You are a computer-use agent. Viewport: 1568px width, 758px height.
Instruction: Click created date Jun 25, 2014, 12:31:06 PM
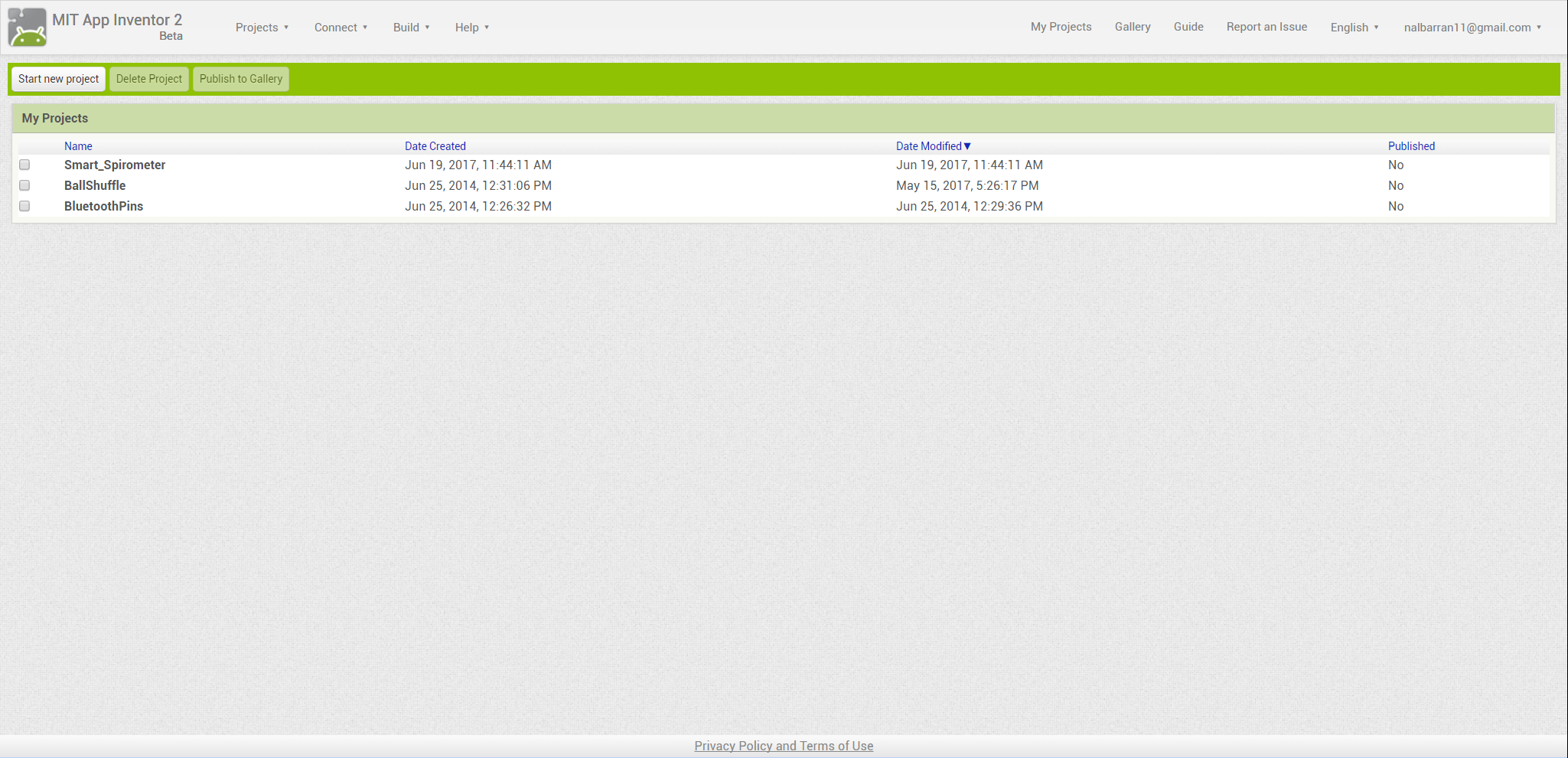pos(478,185)
